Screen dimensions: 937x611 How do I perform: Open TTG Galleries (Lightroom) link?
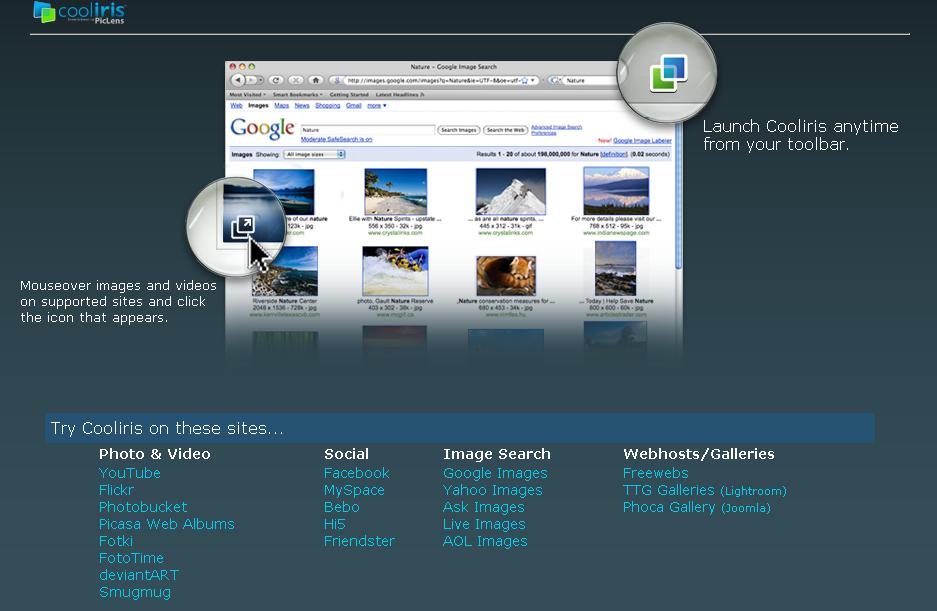pos(705,490)
